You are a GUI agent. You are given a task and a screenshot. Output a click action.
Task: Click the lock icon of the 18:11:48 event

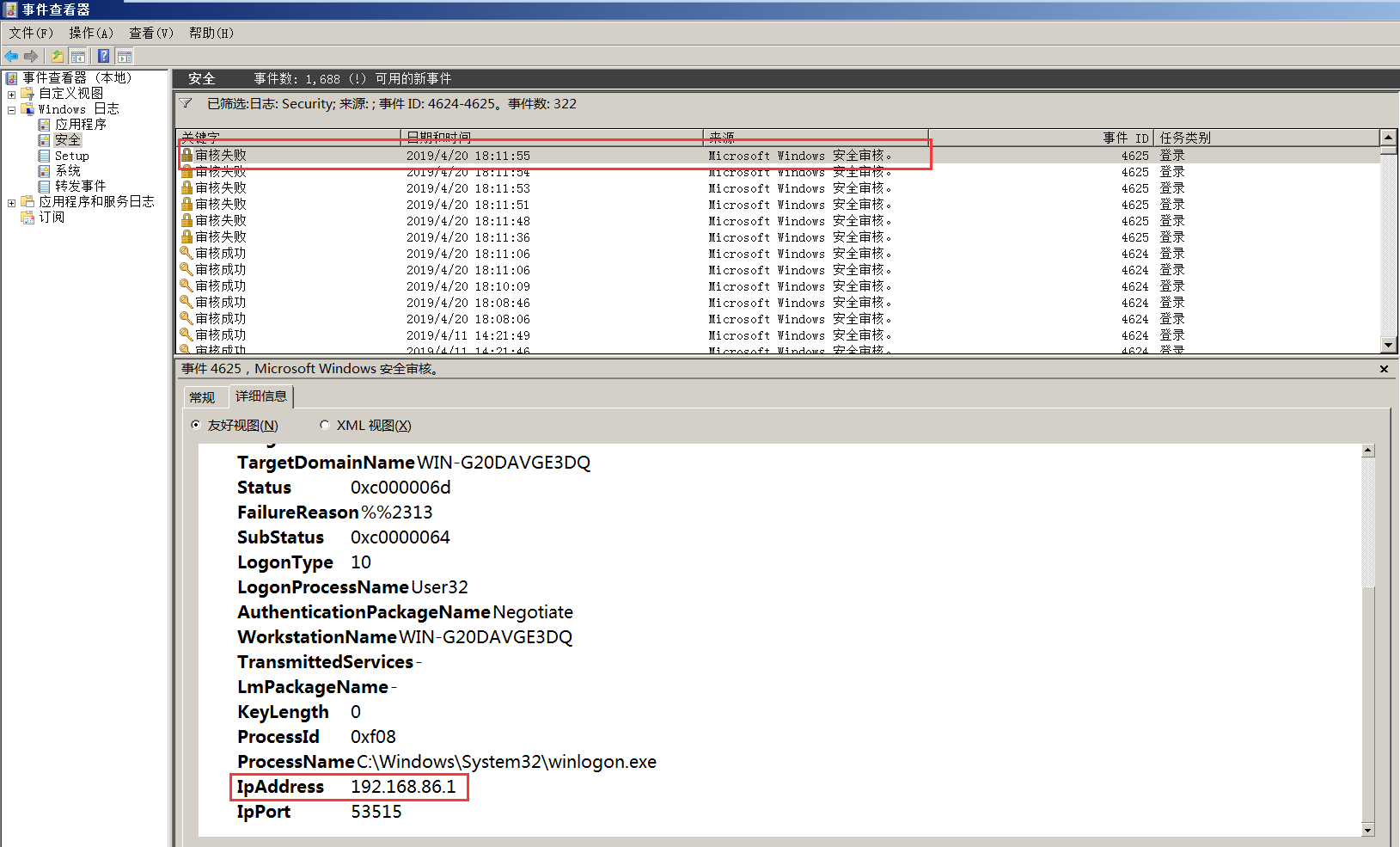(186, 220)
